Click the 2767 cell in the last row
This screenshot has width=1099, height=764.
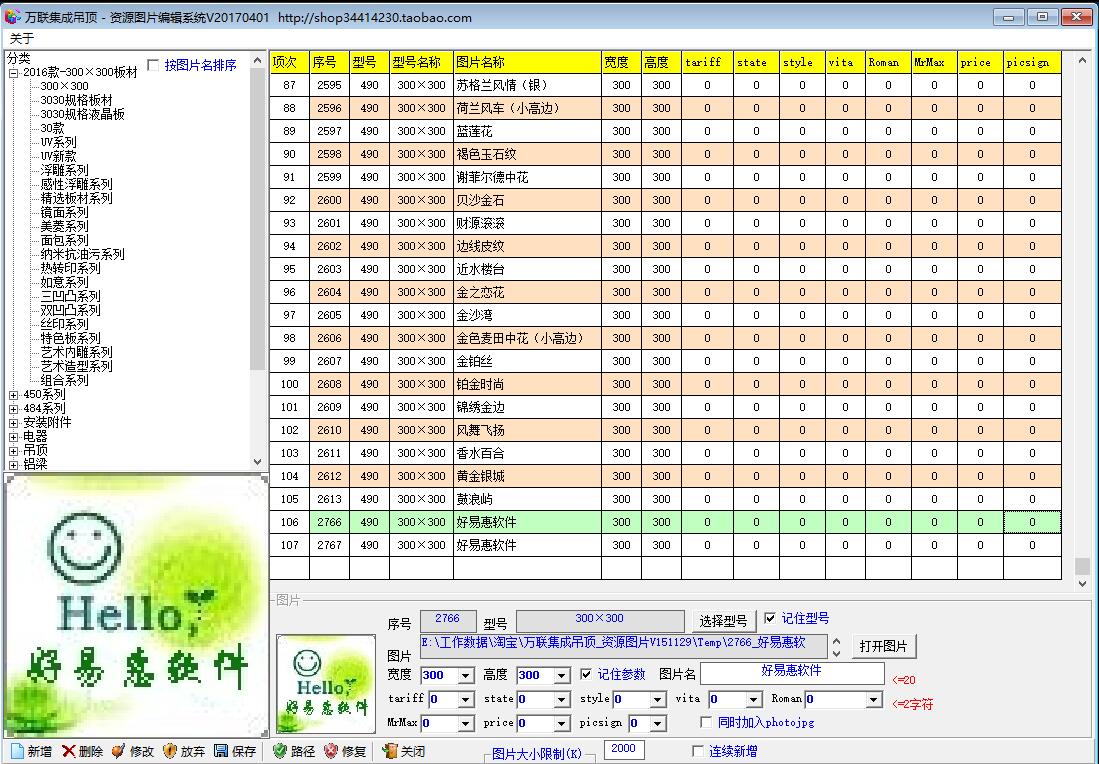click(329, 545)
